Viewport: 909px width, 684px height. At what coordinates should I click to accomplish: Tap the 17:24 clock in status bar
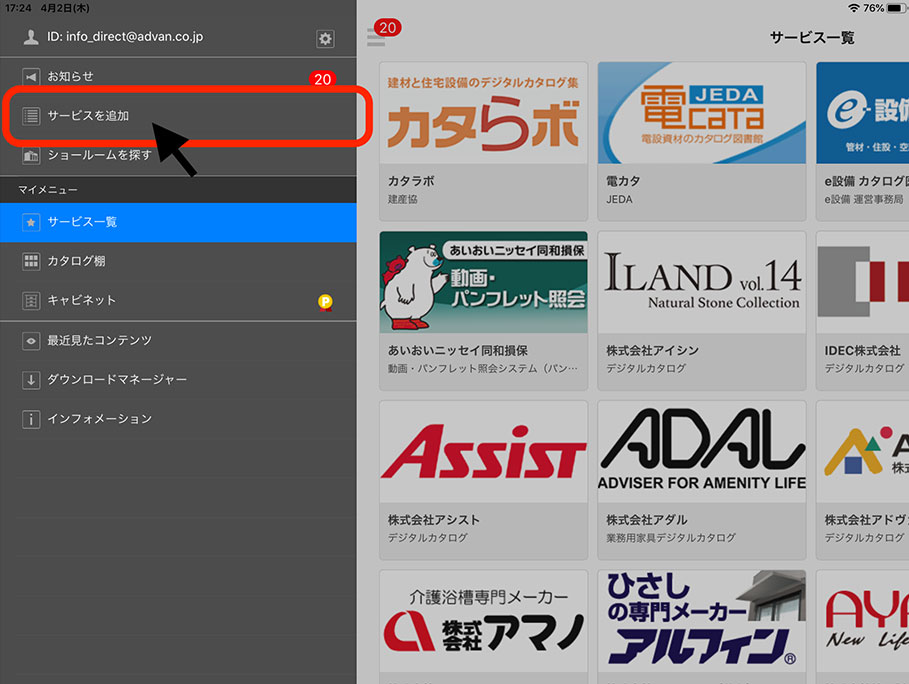(18, 8)
